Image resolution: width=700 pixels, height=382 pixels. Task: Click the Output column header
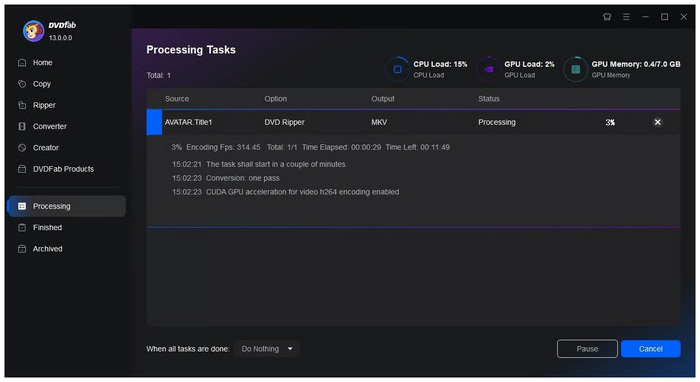pyautogui.click(x=383, y=99)
